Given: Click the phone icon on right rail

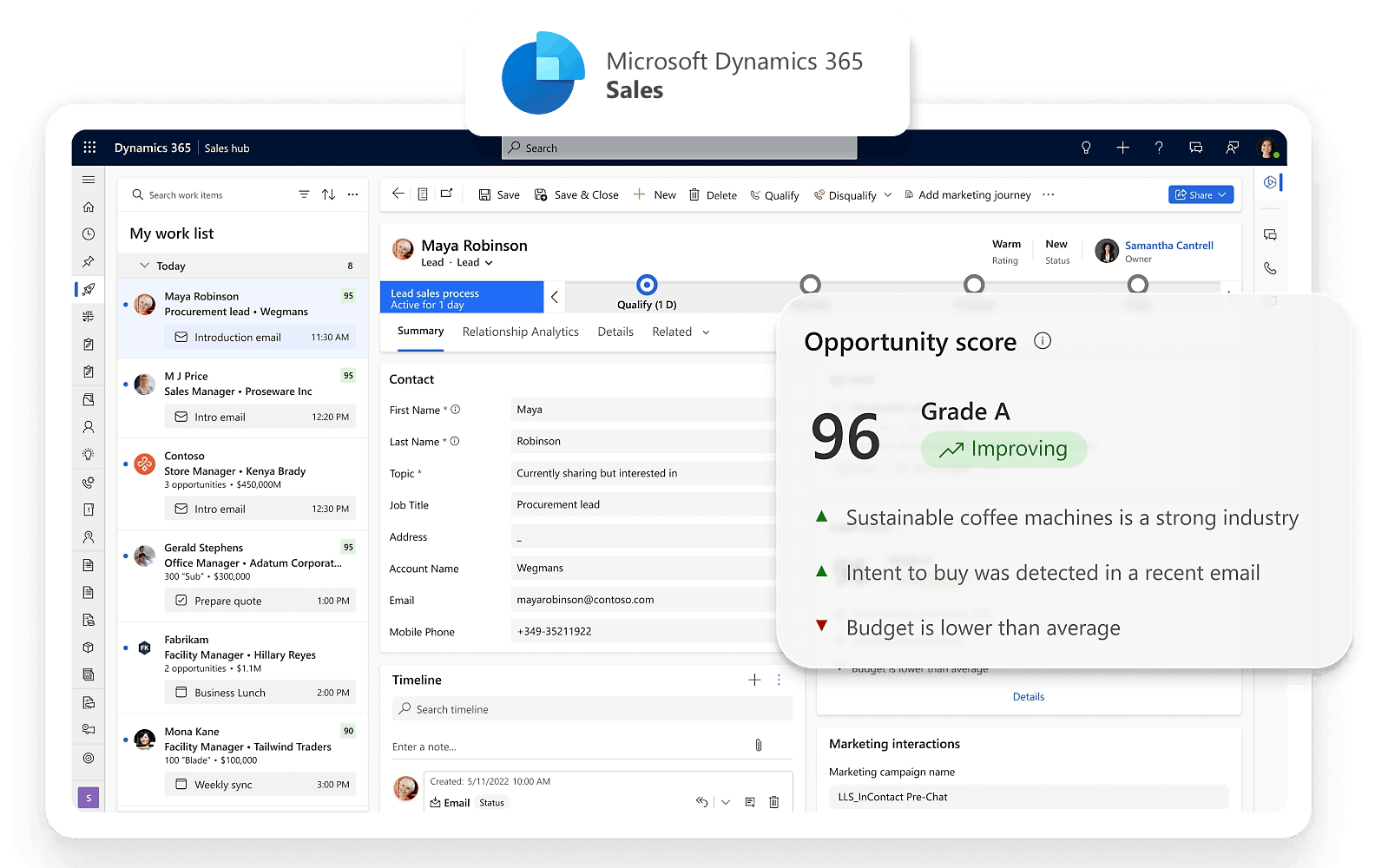Looking at the screenshot, I should [1270, 268].
